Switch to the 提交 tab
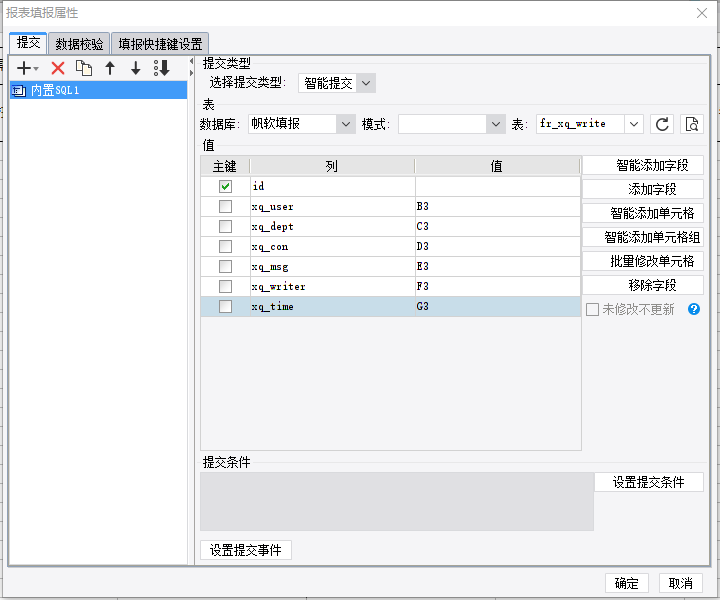 click(28, 43)
